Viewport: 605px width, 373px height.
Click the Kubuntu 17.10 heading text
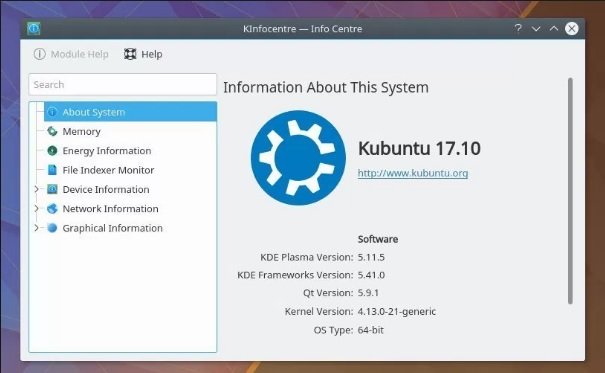(419, 149)
